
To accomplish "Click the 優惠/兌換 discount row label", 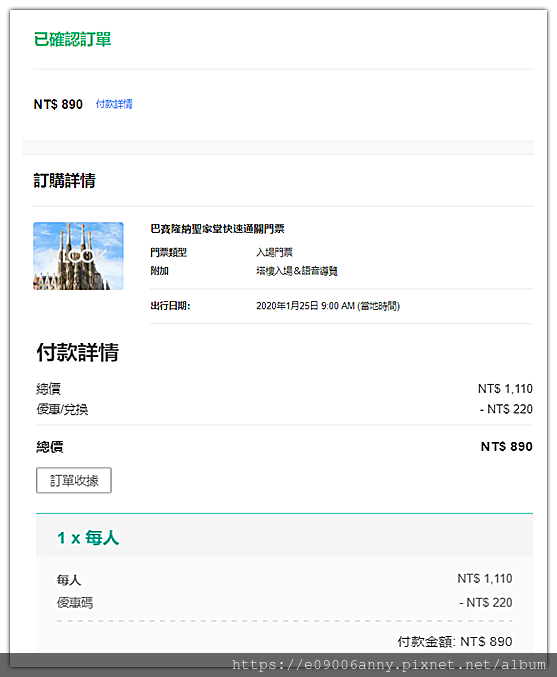I will (x=62, y=409).
